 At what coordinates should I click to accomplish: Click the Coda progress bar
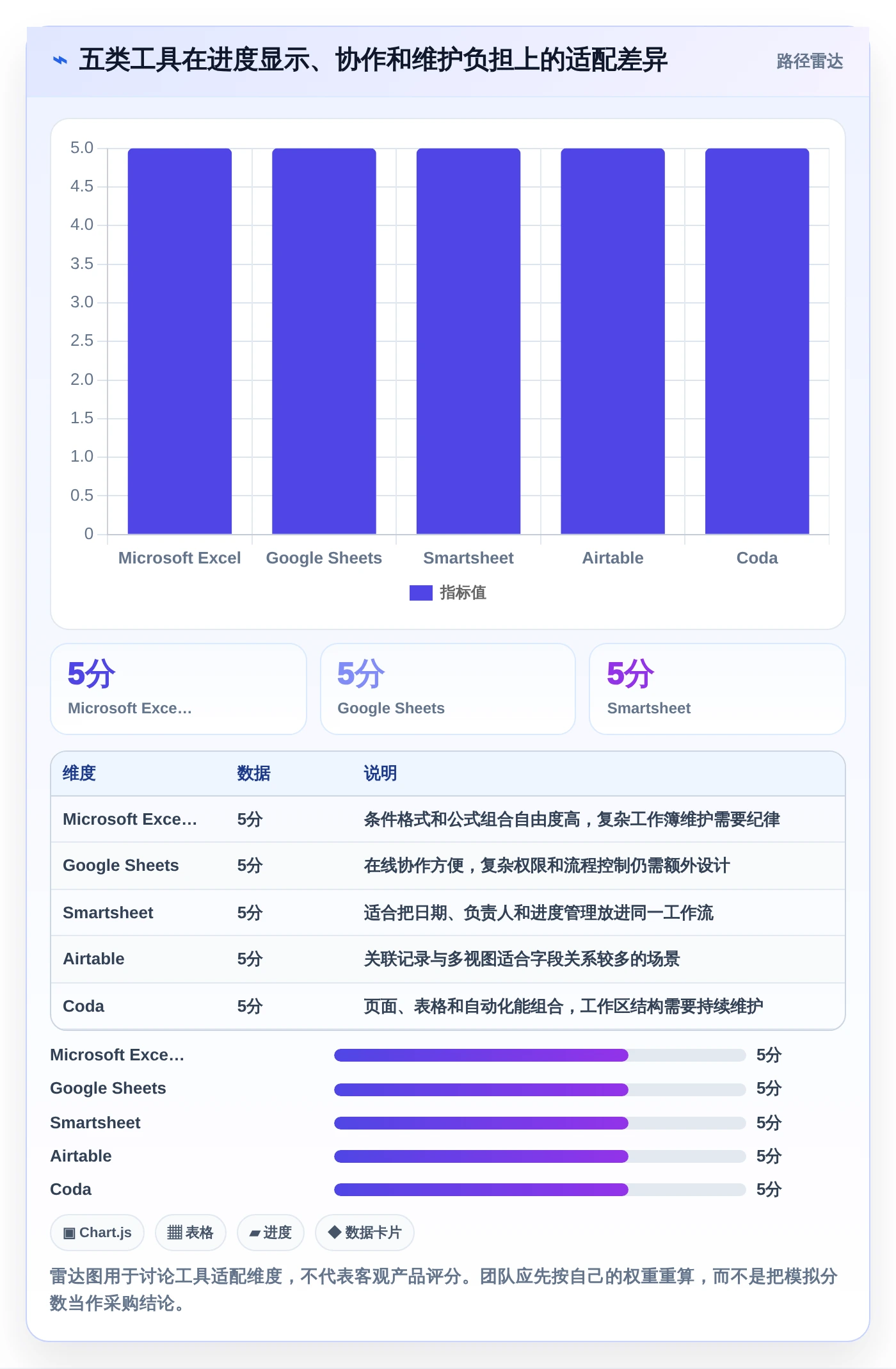(x=540, y=1190)
